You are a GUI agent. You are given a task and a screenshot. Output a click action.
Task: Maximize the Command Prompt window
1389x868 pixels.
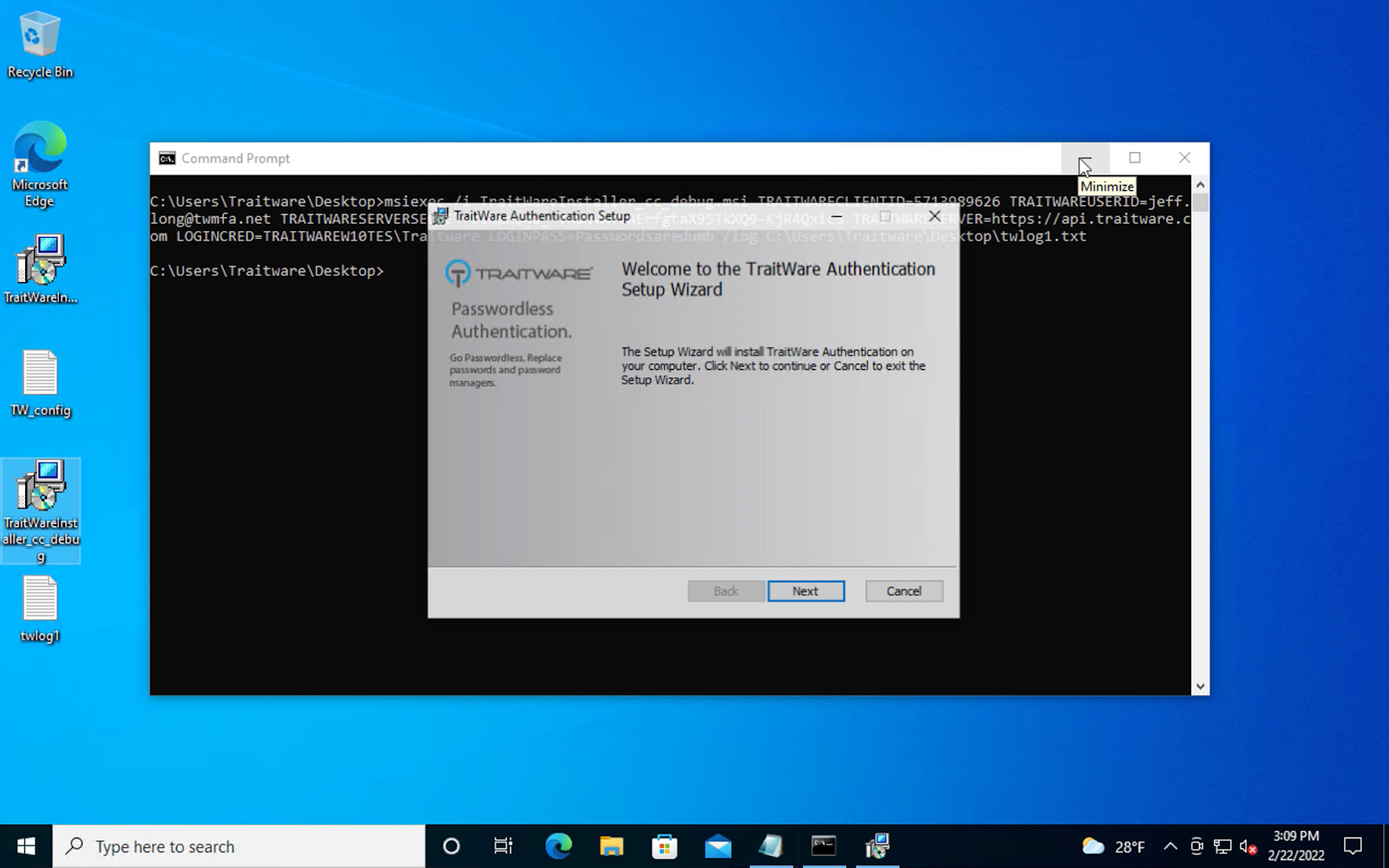(1135, 158)
